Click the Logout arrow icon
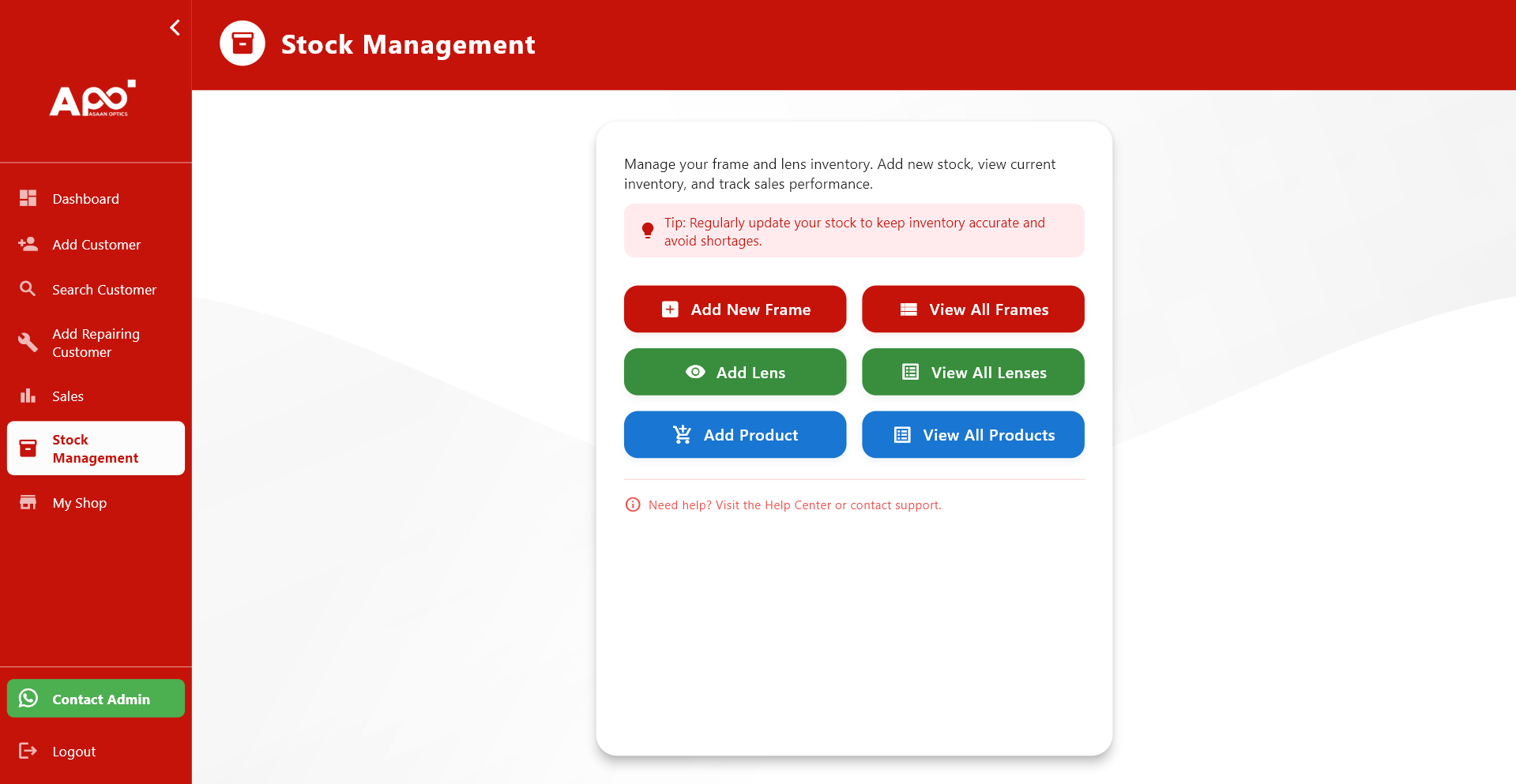Screen dimensions: 1516x784 coord(28,751)
